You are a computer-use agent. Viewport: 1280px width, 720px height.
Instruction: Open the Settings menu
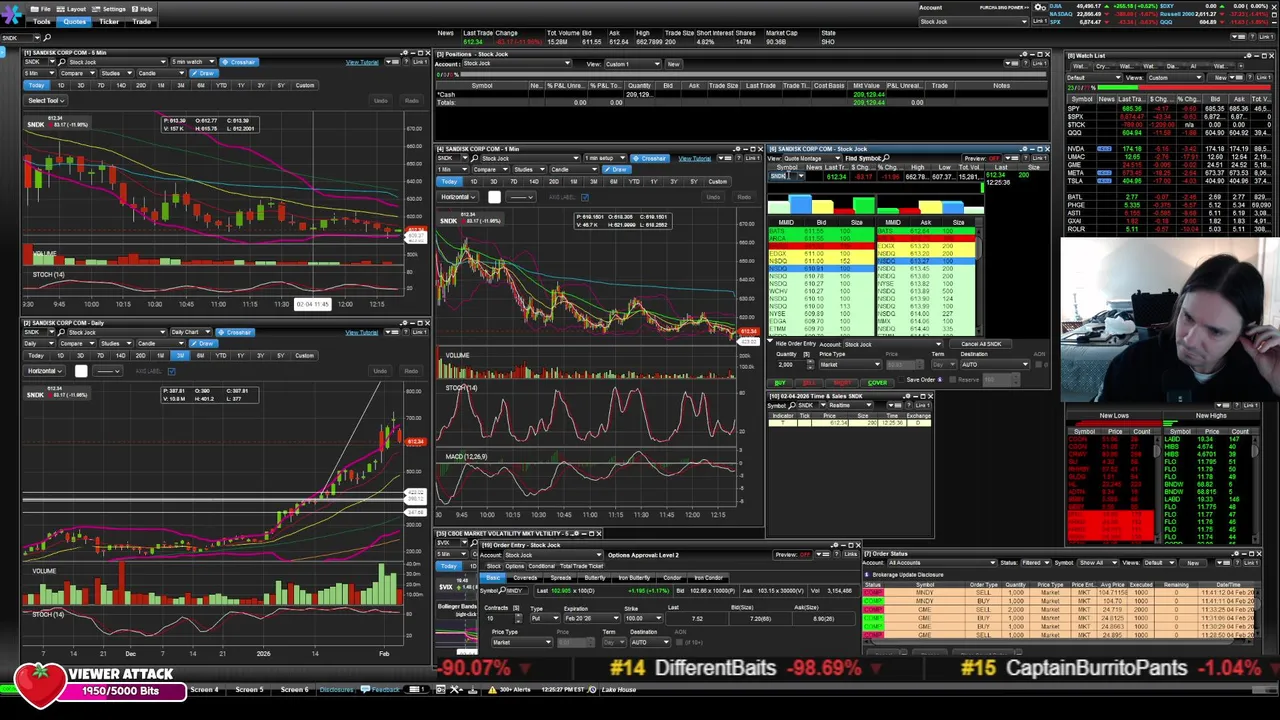[x=110, y=8]
